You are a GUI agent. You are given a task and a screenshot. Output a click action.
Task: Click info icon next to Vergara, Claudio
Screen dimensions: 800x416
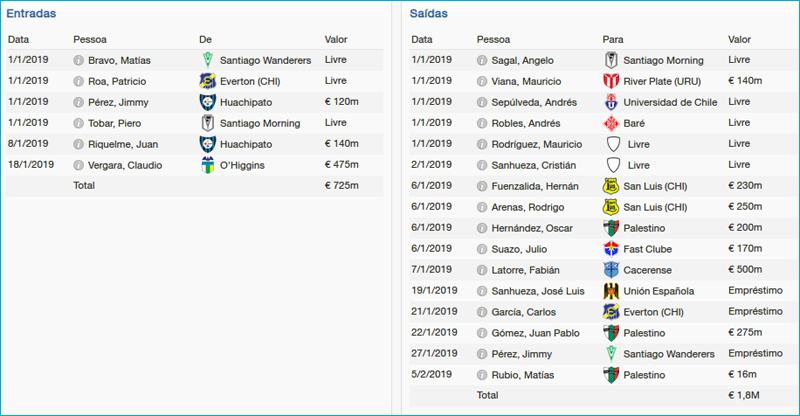click(x=79, y=165)
